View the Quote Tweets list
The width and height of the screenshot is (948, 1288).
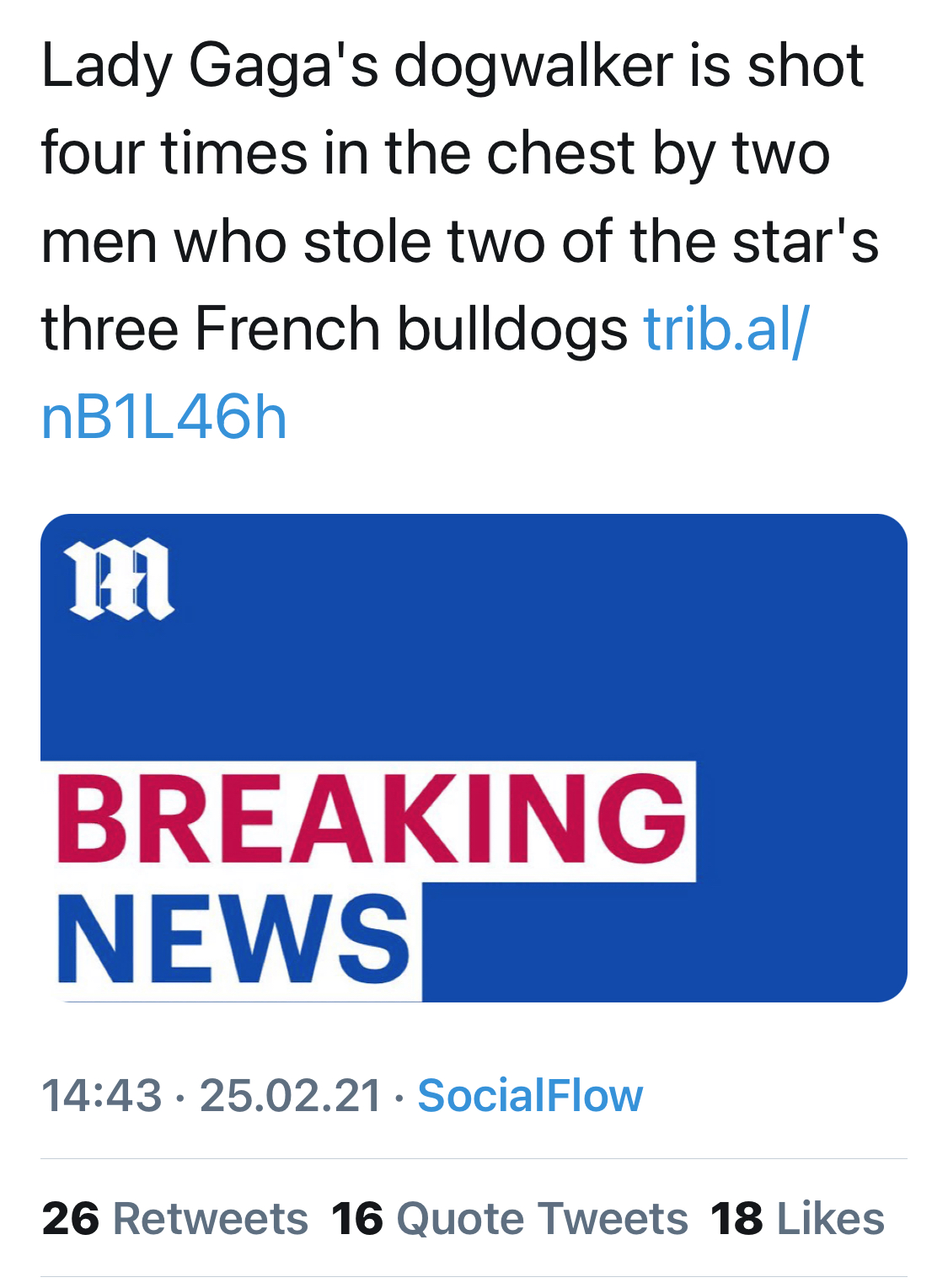[542, 1219]
